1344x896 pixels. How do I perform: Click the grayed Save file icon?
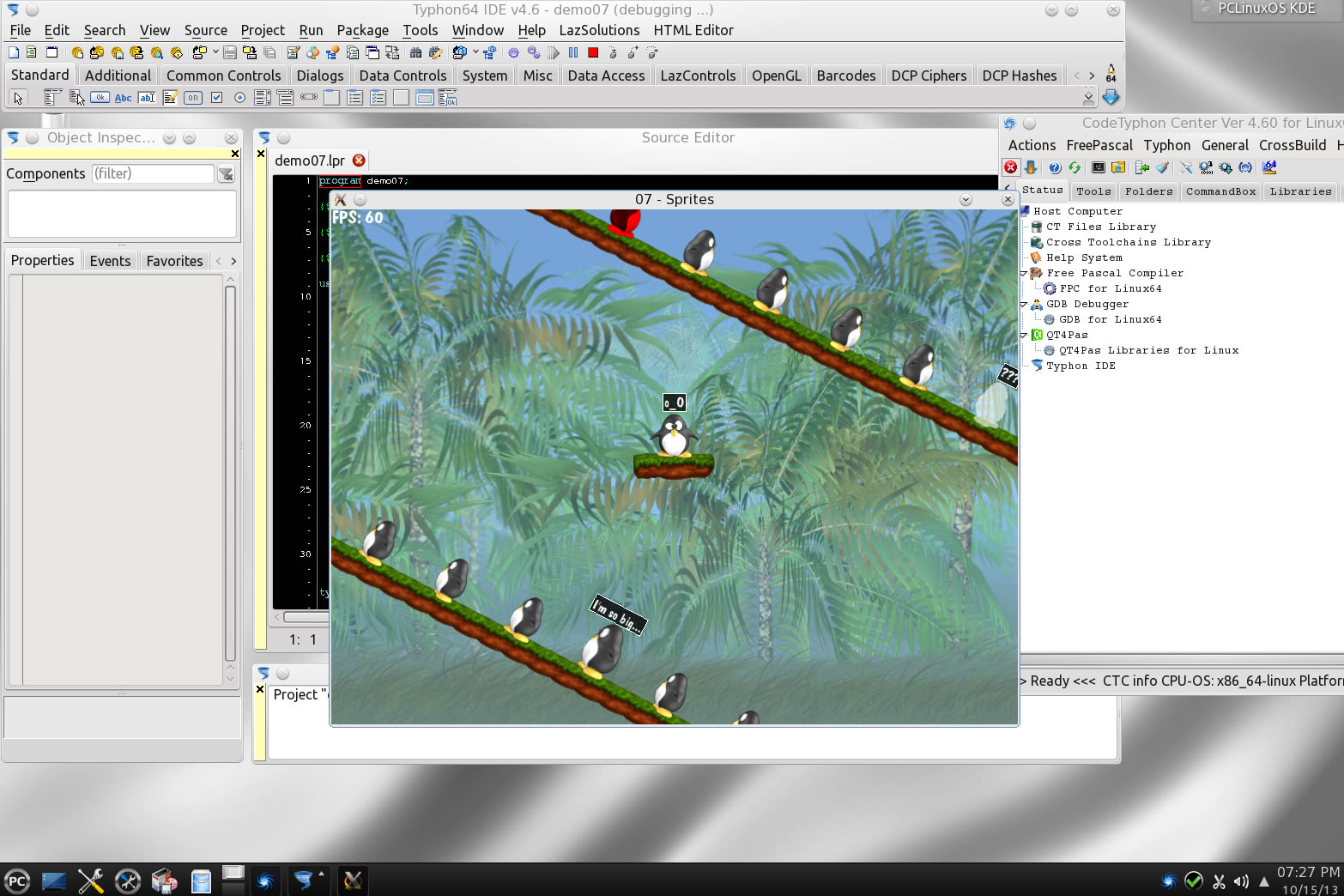tap(230, 52)
